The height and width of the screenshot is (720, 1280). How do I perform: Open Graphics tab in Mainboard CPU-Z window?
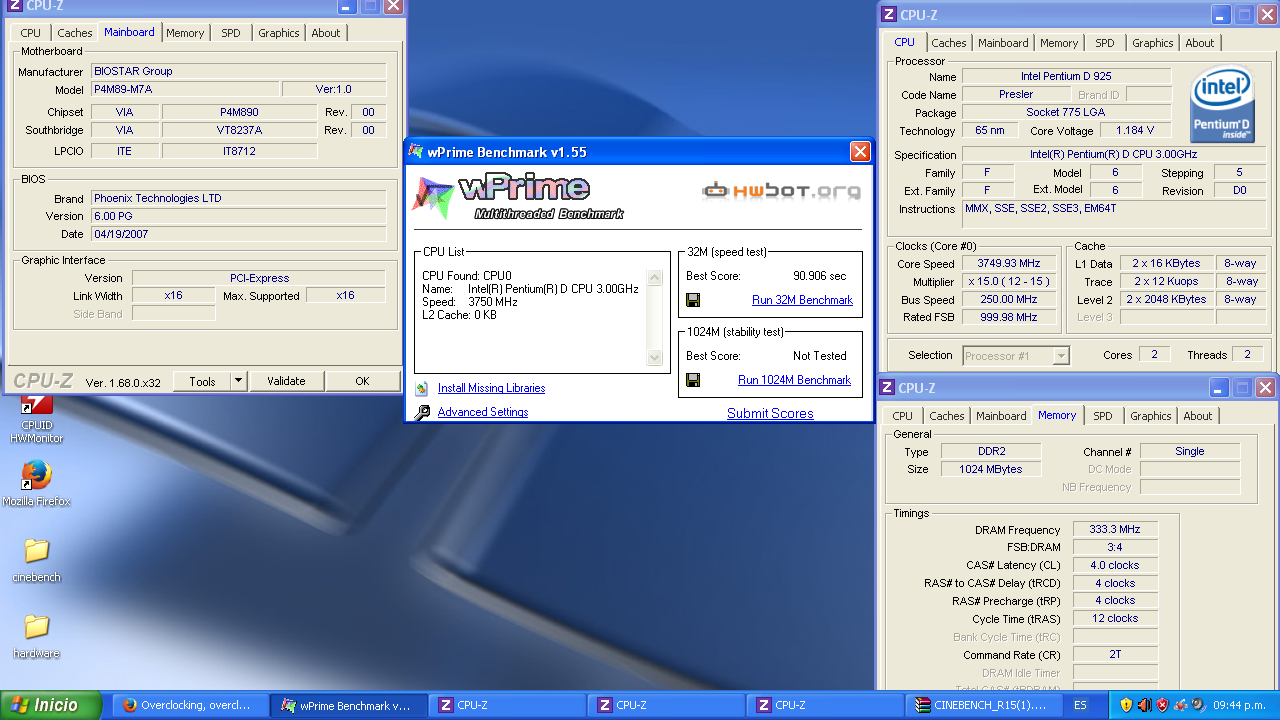point(278,33)
